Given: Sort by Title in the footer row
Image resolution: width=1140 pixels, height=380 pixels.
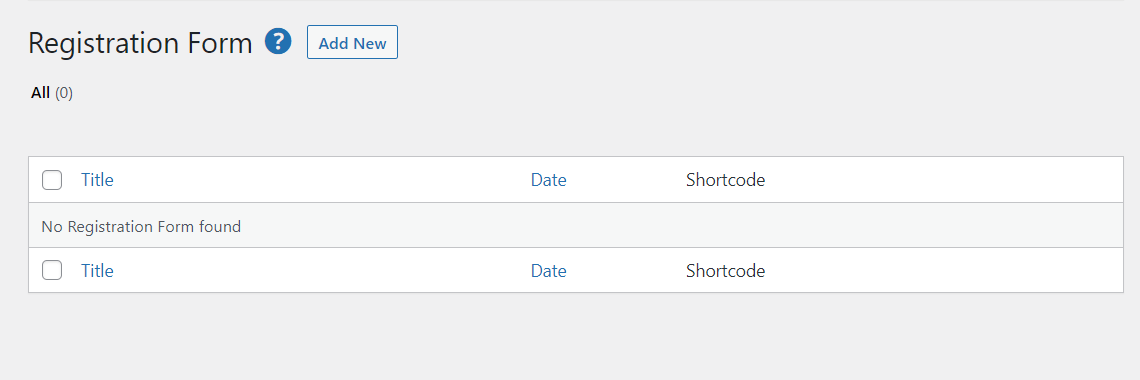Looking at the screenshot, I should point(97,271).
